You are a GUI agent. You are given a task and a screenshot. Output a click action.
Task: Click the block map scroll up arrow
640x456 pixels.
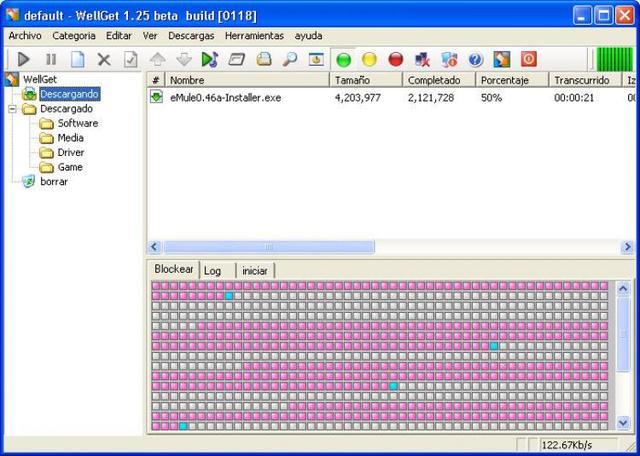pos(623,289)
